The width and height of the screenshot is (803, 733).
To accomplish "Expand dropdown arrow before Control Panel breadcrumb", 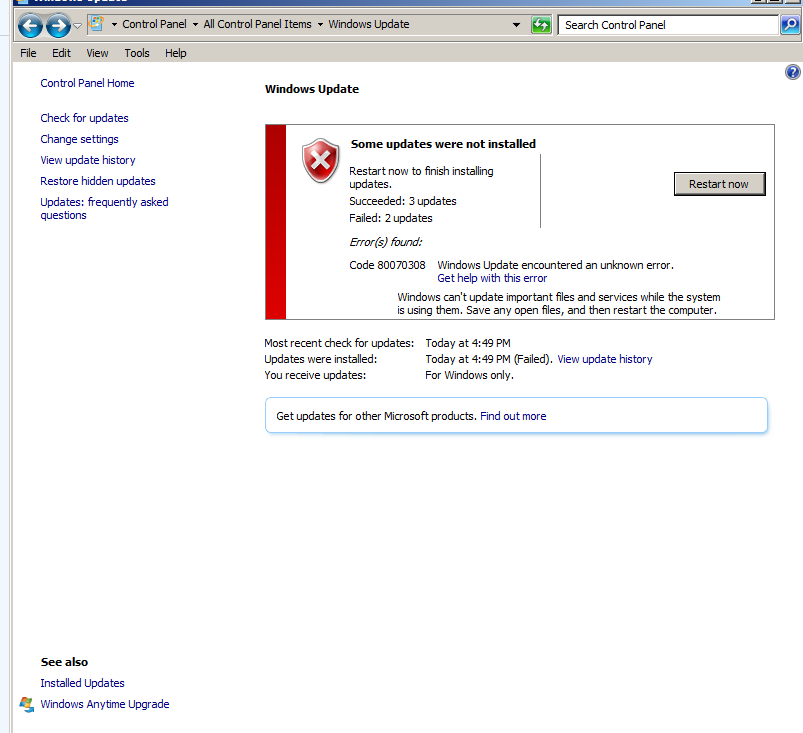I will (x=114, y=25).
